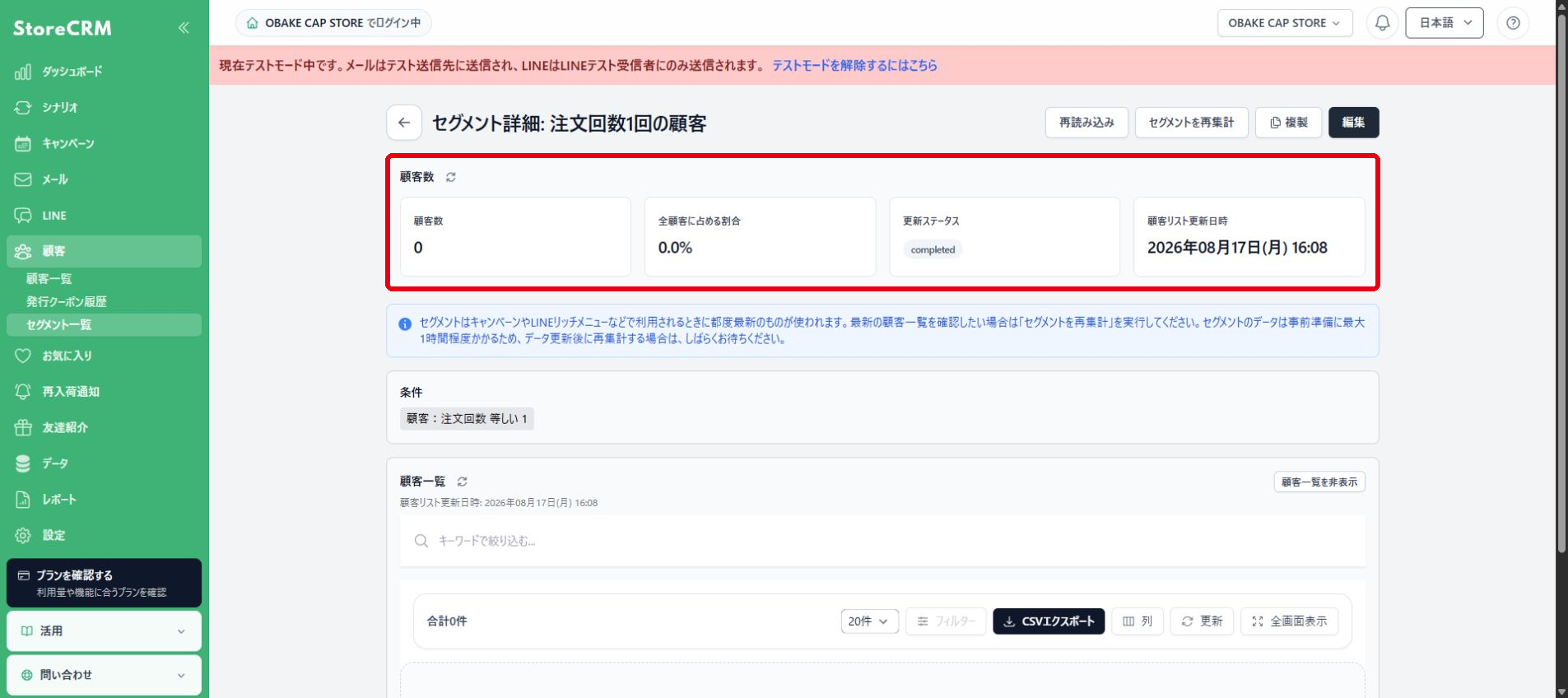
Task: Click セグメントを再集計 button
Action: point(1191,123)
